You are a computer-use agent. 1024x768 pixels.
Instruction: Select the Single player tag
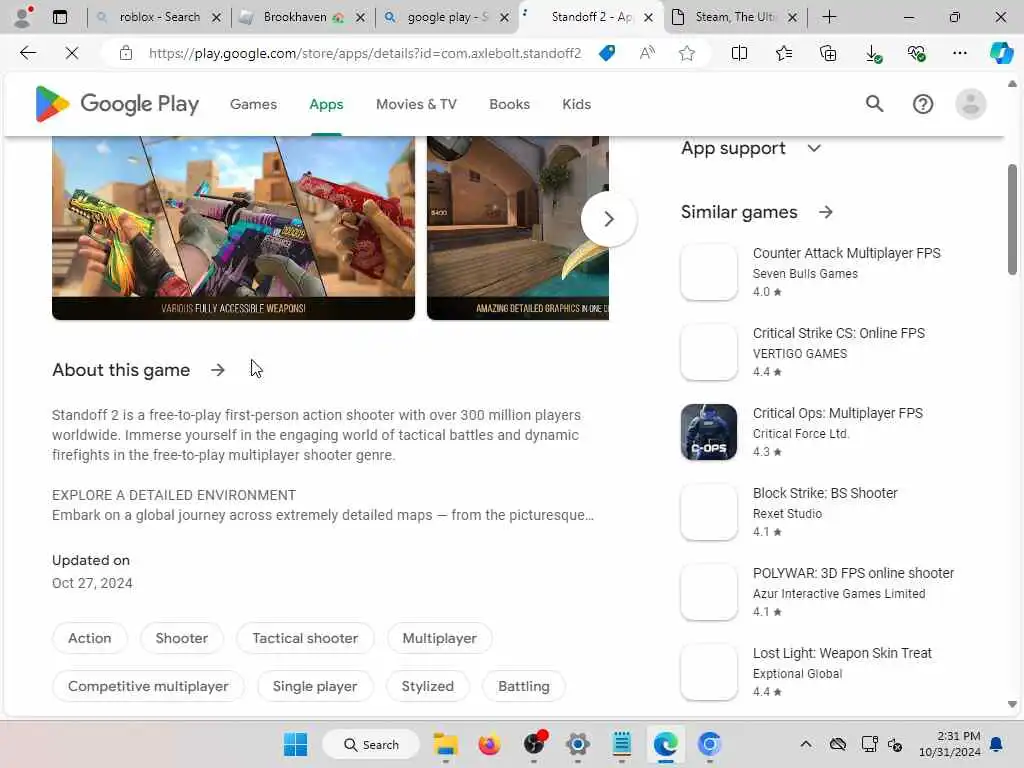[x=315, y=686]
